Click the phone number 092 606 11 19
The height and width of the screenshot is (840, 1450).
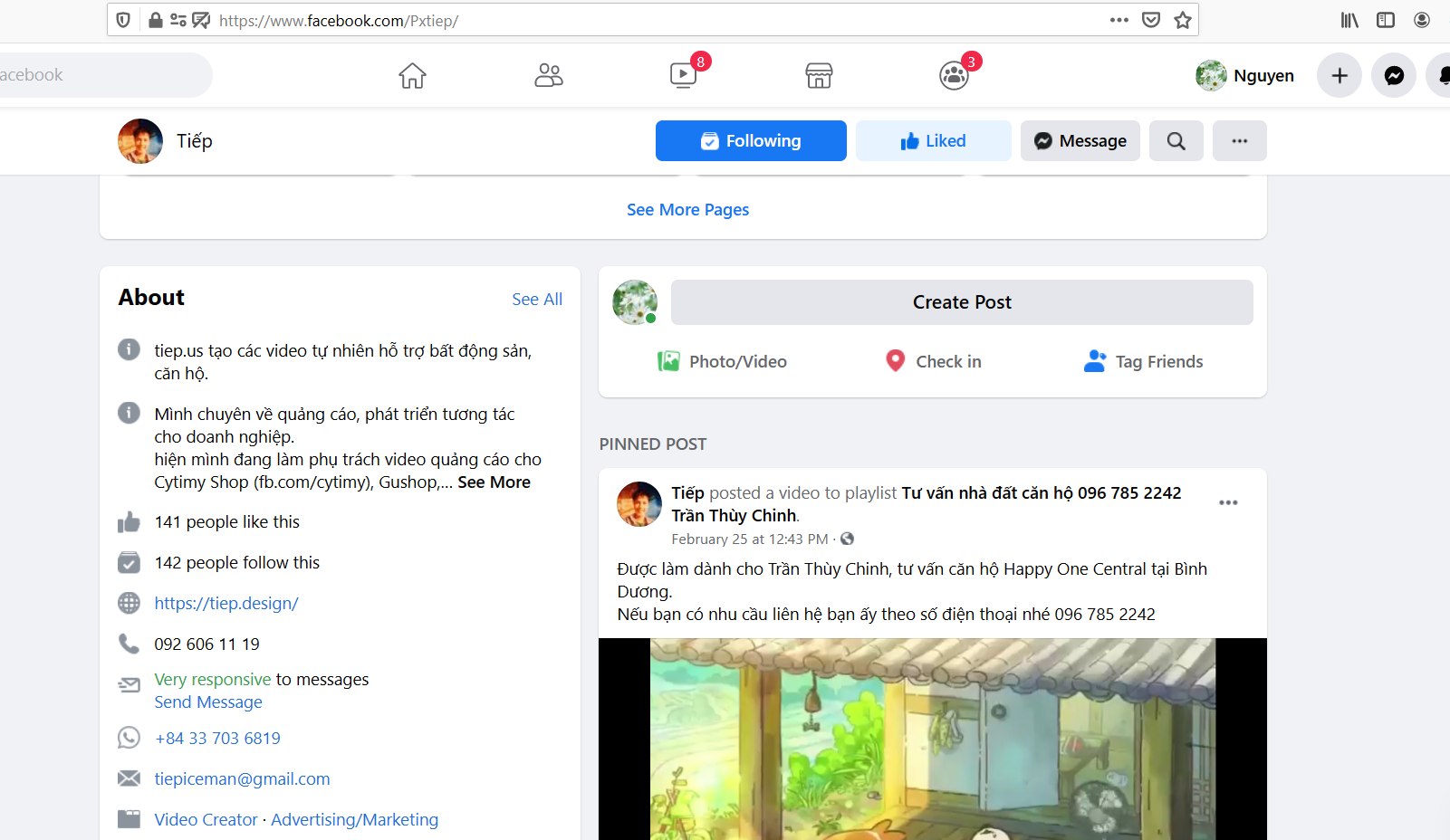206,644
